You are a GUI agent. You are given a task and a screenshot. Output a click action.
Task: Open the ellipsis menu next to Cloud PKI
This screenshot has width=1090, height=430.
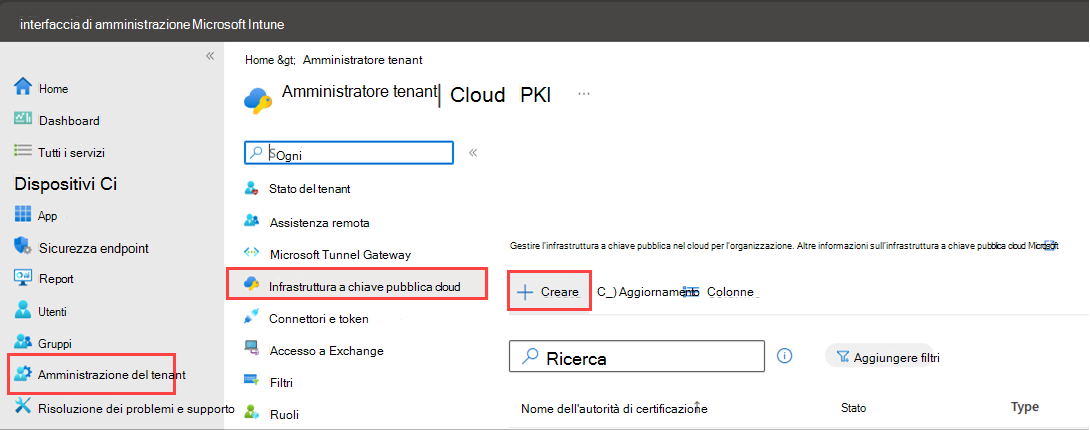(584, 93)
